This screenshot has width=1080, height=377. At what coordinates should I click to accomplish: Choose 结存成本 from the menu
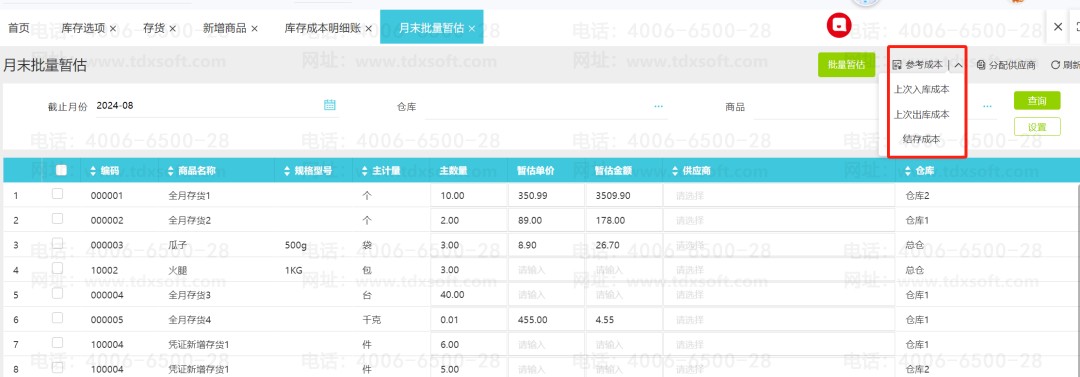click(922, 139)
